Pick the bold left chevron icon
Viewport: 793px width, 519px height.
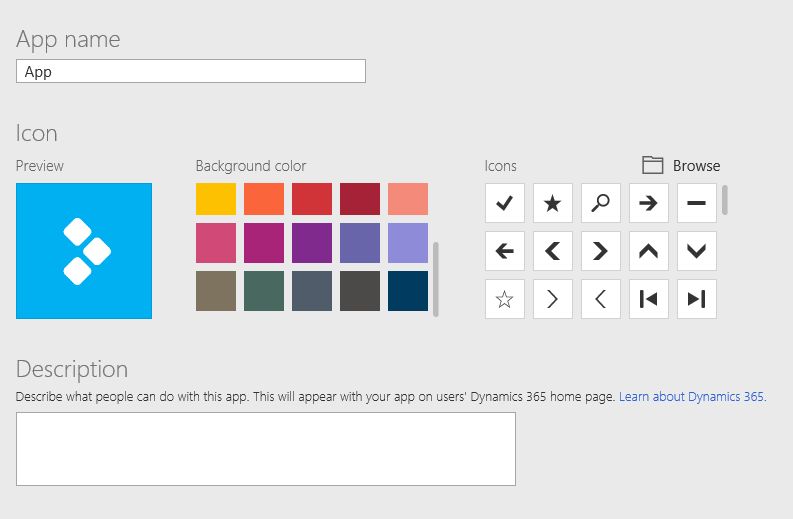coord(553,251)
